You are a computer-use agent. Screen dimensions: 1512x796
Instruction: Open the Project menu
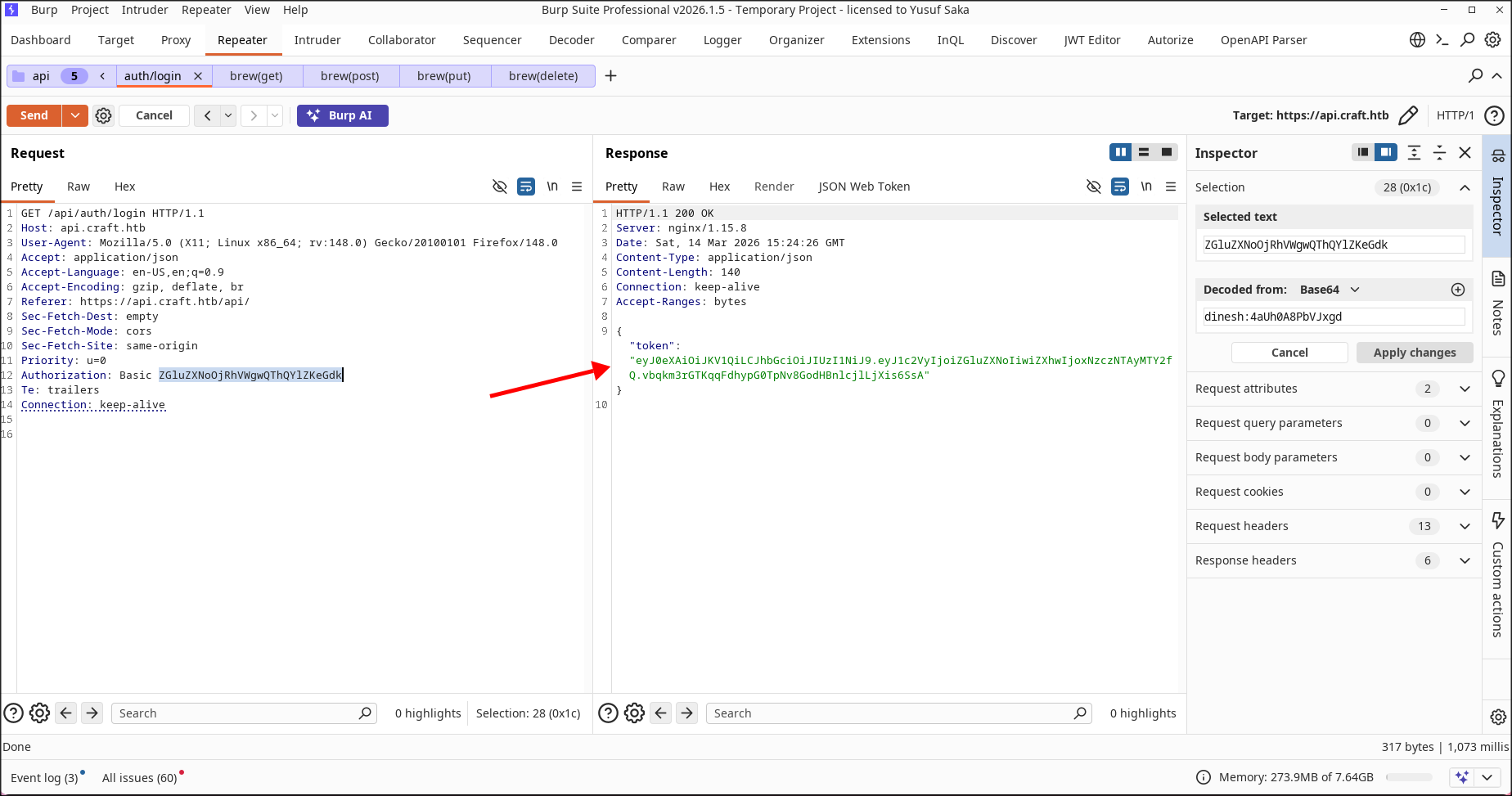tap(90, 10)
